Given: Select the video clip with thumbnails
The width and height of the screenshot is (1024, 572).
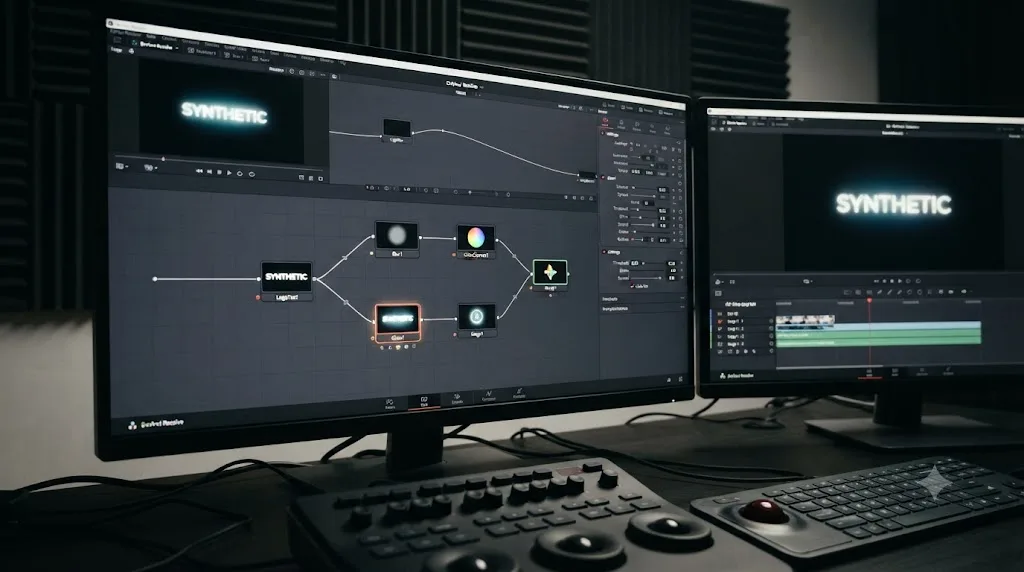Looking at the screenshot, I should pyautogui.click(x=805, y=319).
